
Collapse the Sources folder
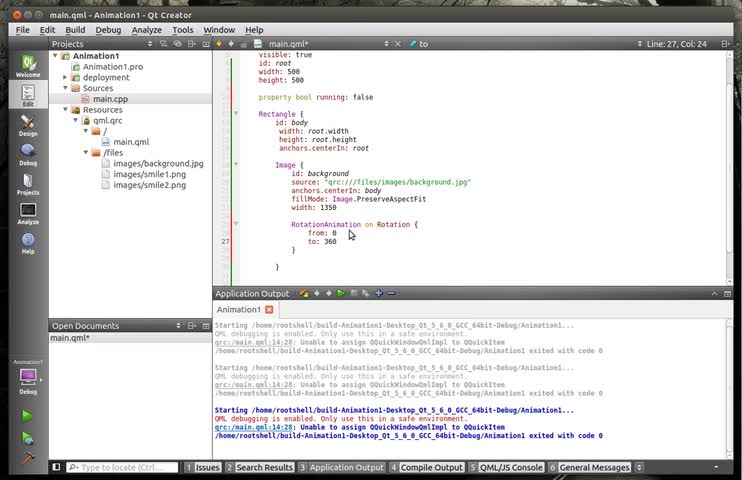pos(65,88)
